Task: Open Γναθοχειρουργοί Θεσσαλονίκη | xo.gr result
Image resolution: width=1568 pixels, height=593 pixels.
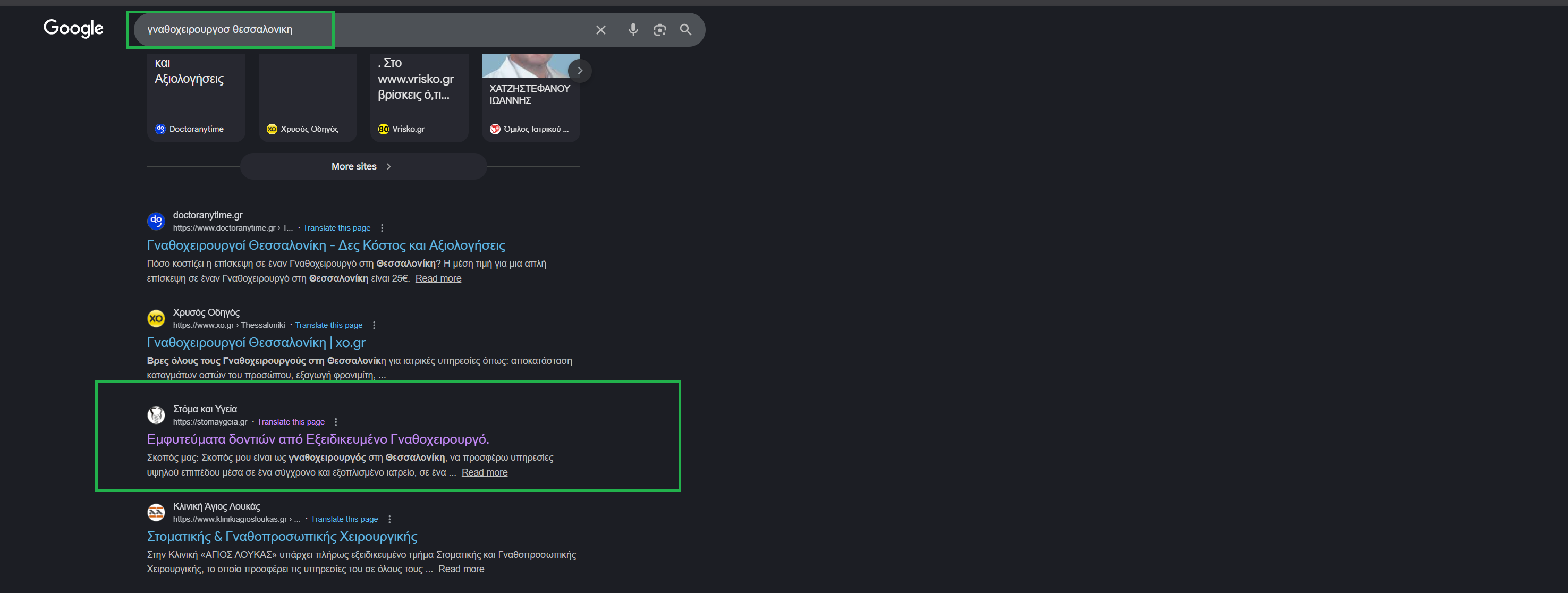Action: coord(256,343)
